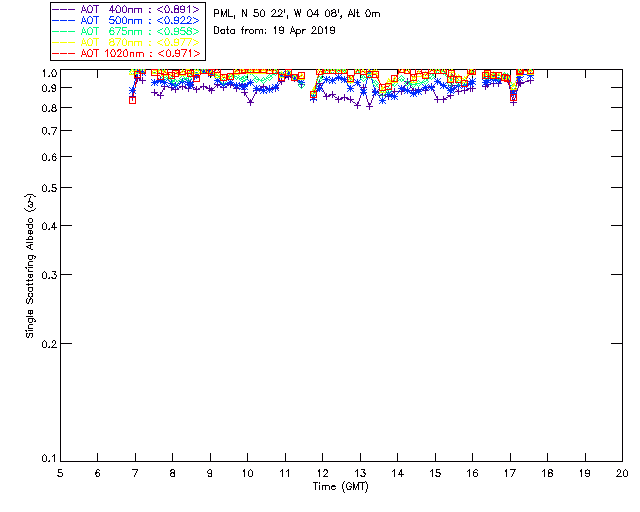Click the AOT 675nm legend entry
Image resolution: width=640 pixels, height=512 pixels.
126,31
